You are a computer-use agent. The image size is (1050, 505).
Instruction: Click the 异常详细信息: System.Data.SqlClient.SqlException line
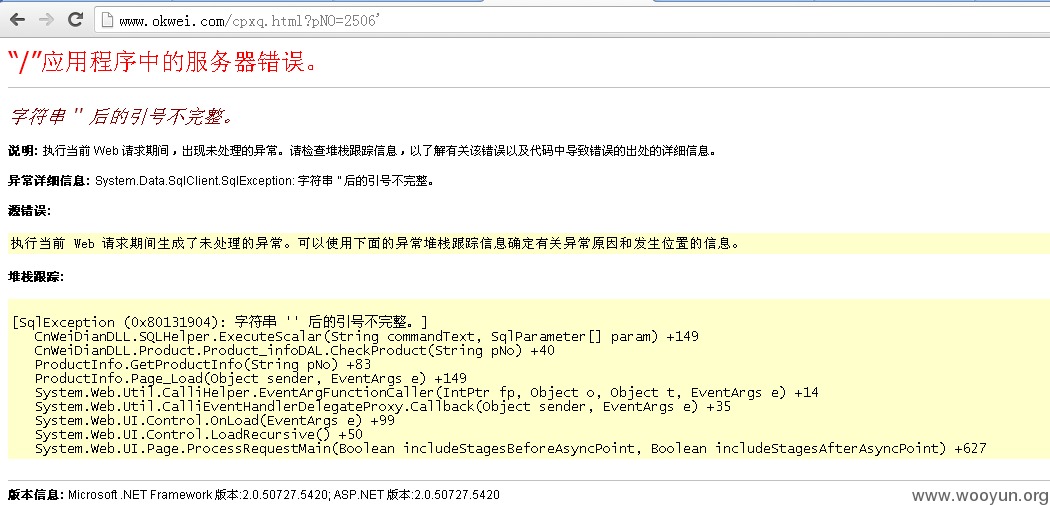pos(221,181)
